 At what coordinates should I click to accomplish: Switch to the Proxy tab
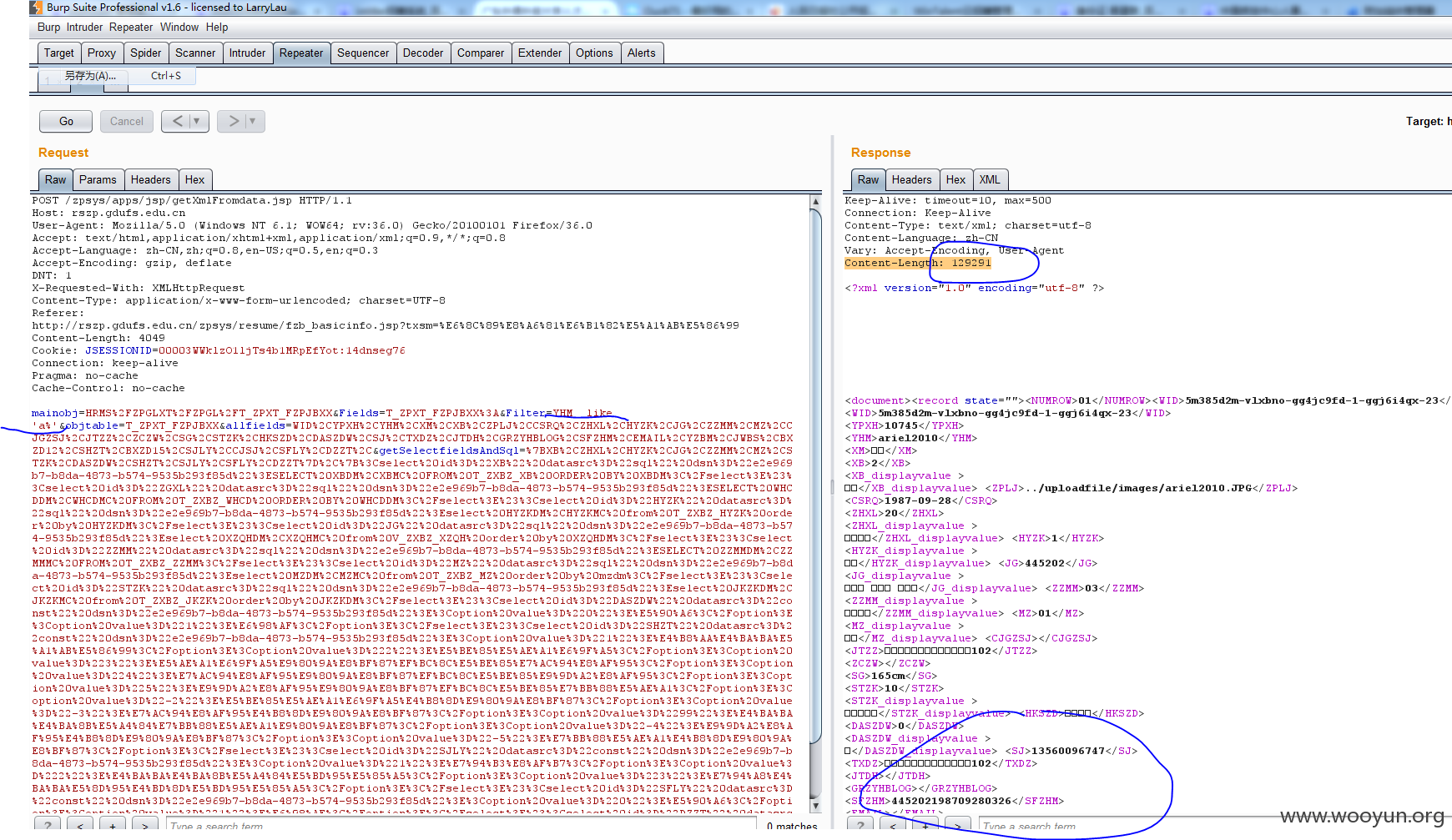(x=102, y=53)
